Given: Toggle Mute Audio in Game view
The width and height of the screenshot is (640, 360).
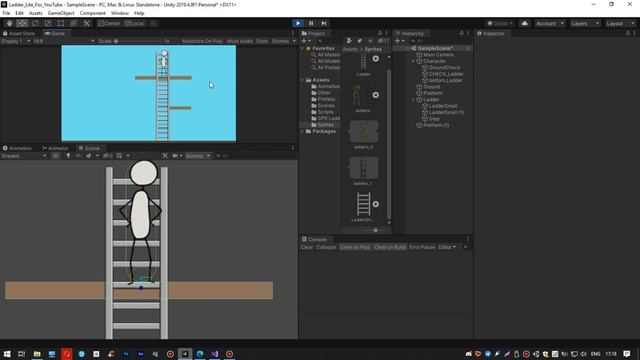Looking at the screenshot, I should point(240,41).
